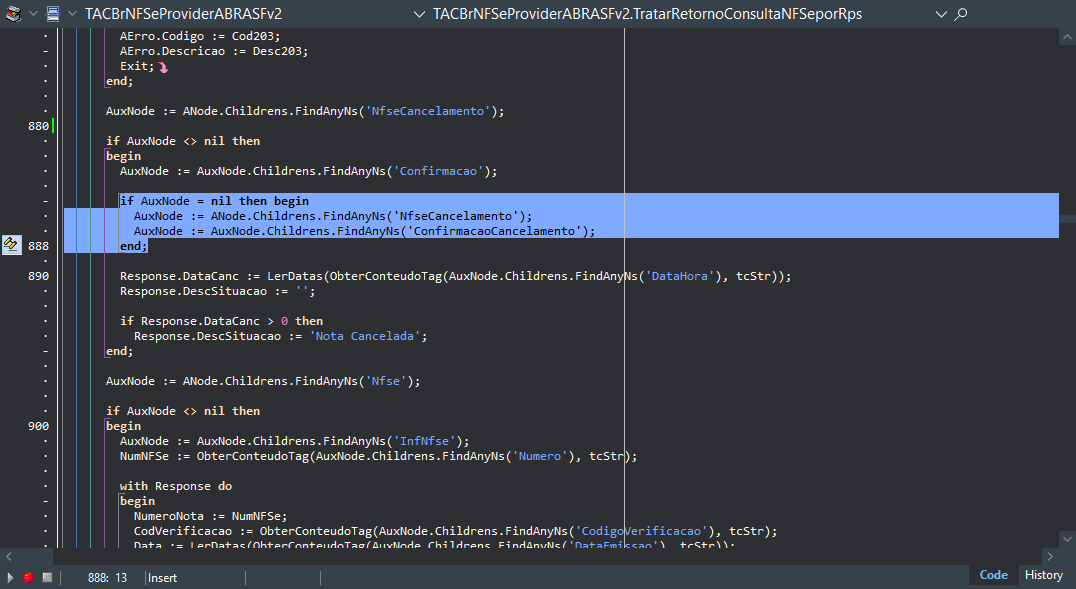
Task: Click the selected 'end;' on line 888
Action: 133,246
